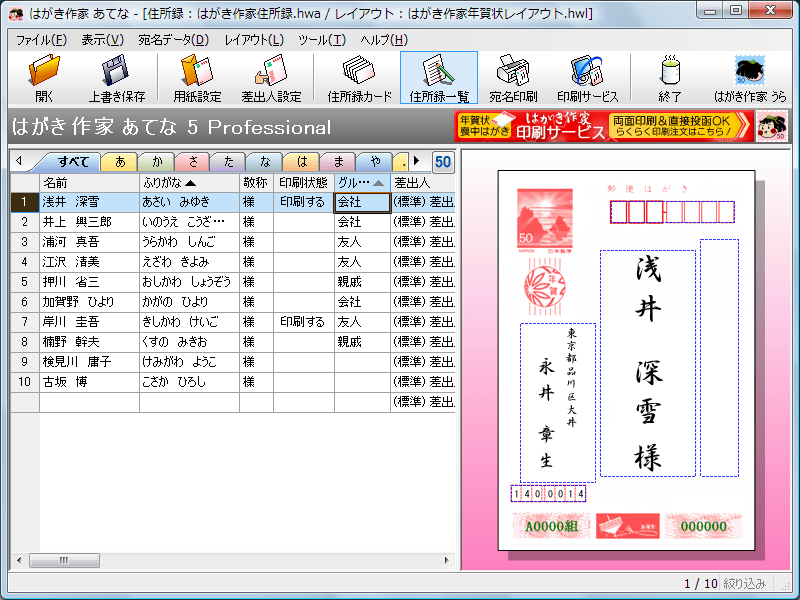Launch はがき作家 うら from toolbar
Viewport: 800px width, 600px height.
coord(750,78)
